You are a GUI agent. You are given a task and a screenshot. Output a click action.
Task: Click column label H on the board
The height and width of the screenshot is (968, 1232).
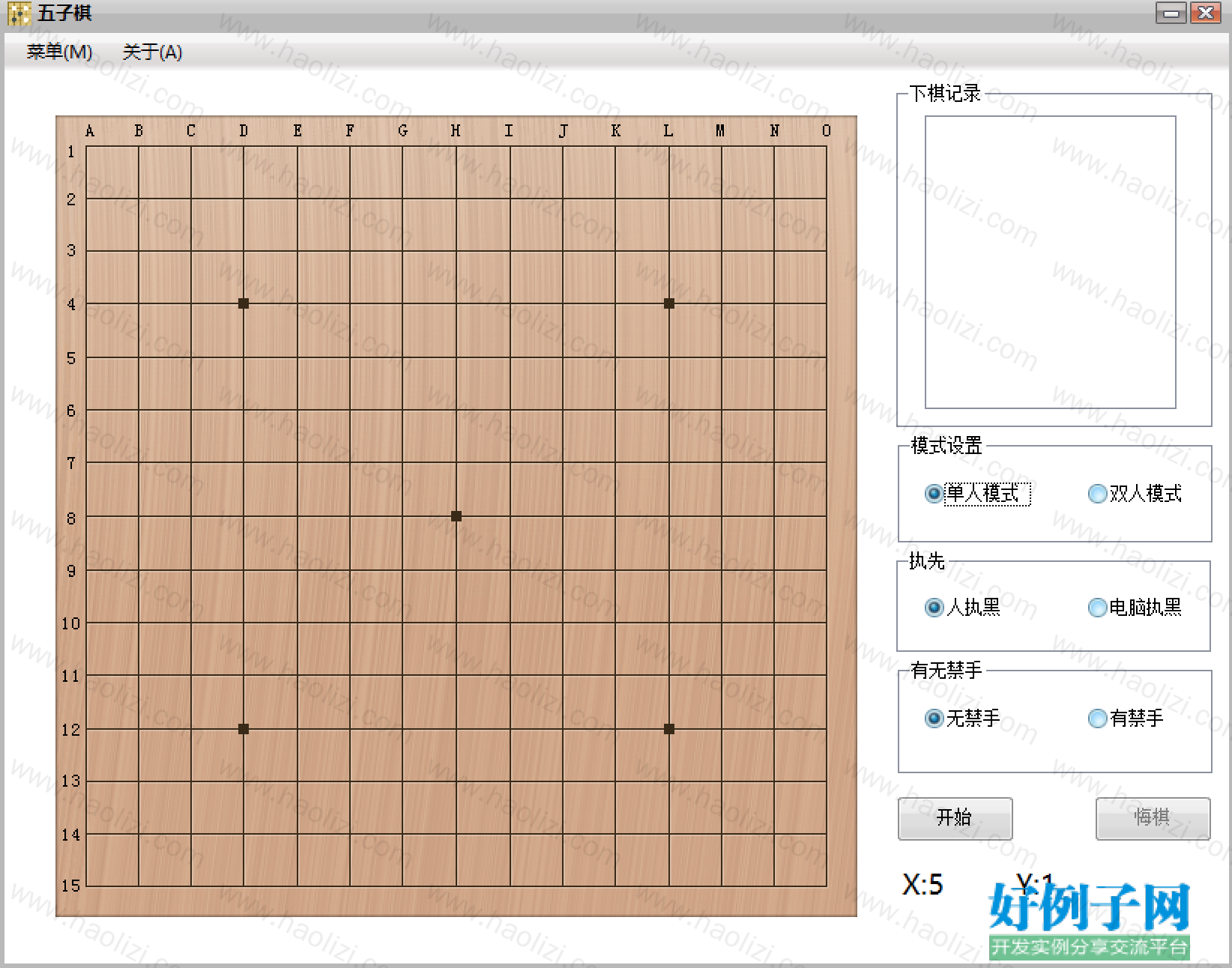[456, 131]
